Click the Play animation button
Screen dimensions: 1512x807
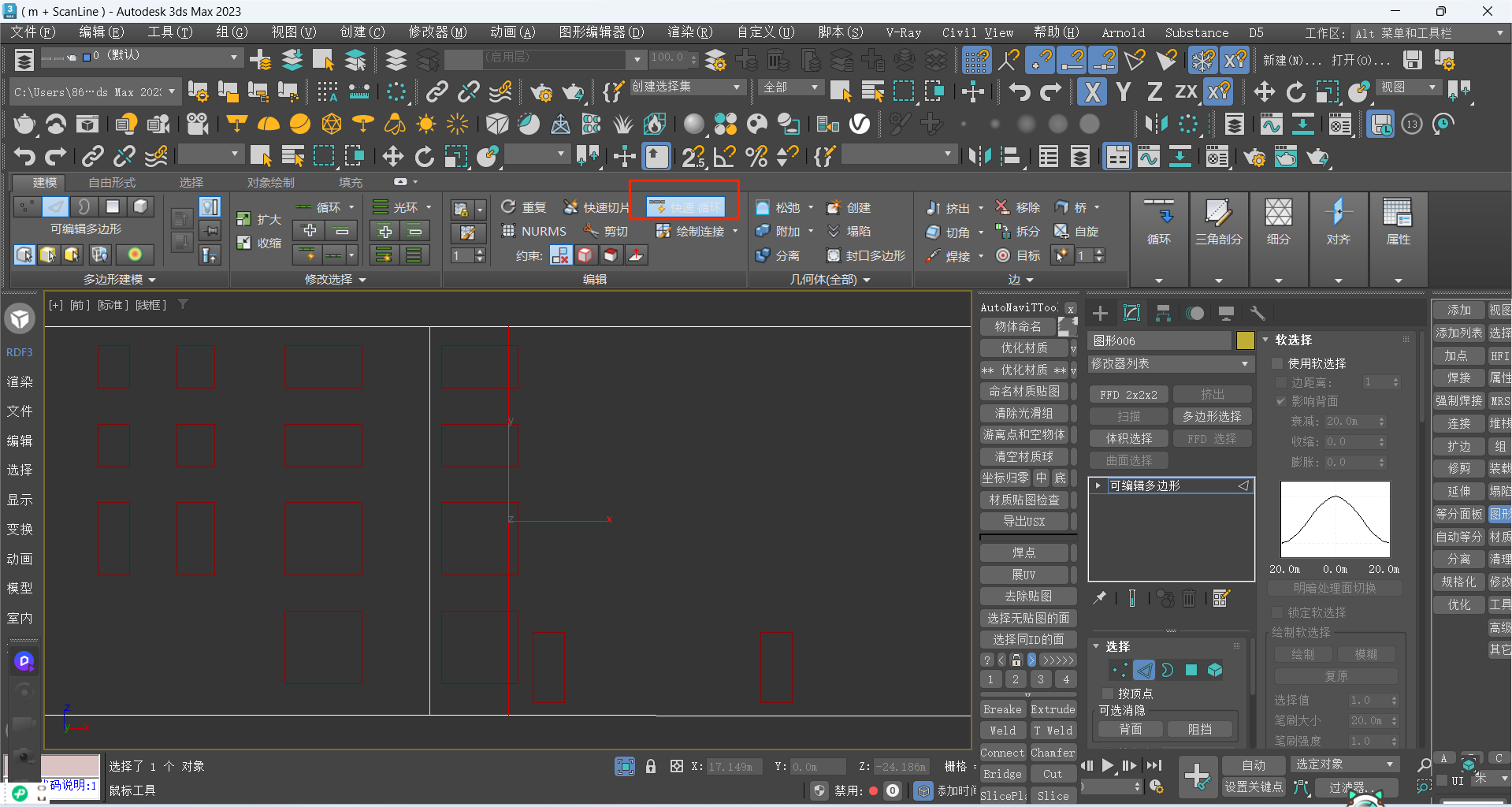[x=1108, y=765]
